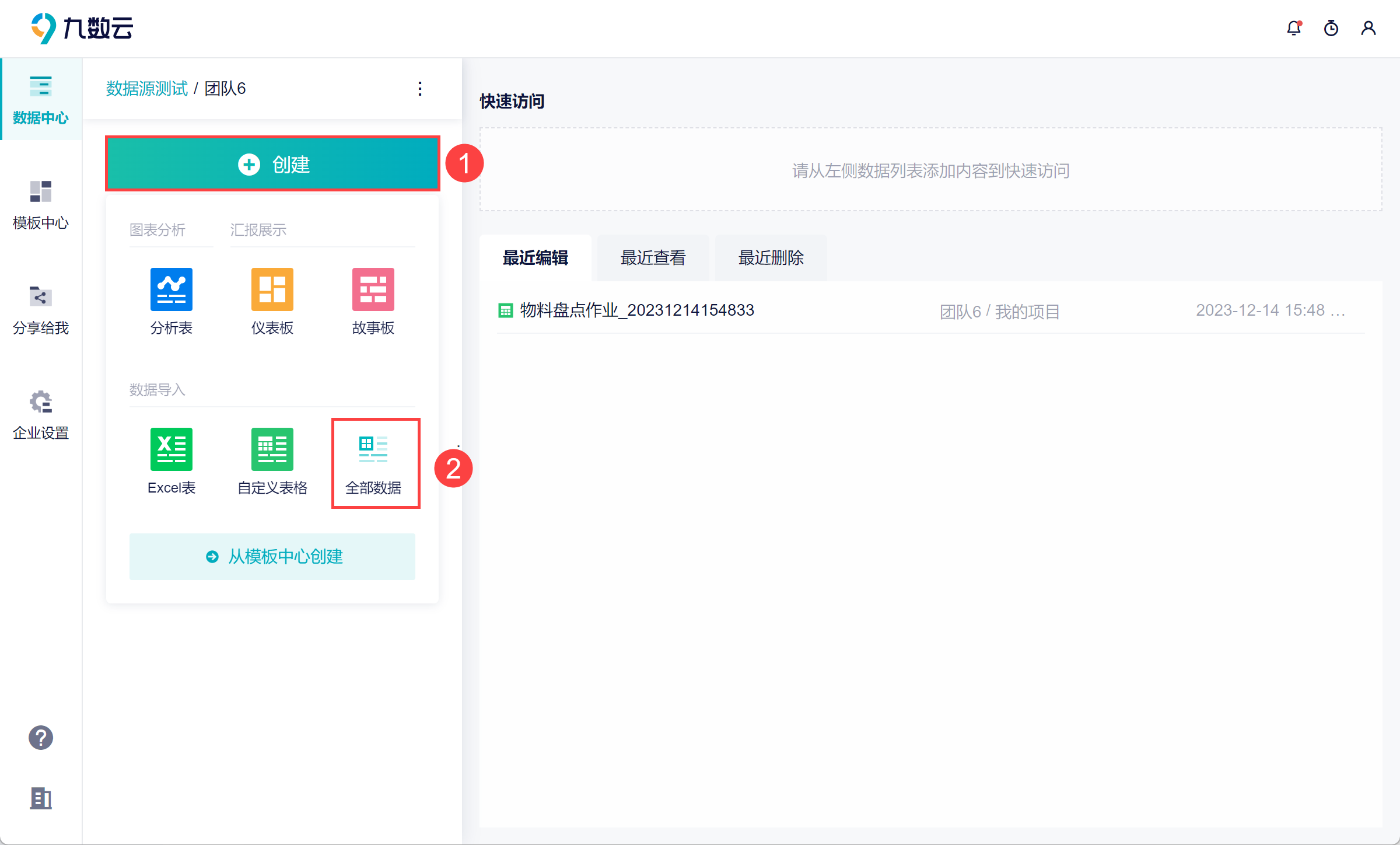
Task: Select the 故事板 storyboard icon
Action: (x=373, y=289)
